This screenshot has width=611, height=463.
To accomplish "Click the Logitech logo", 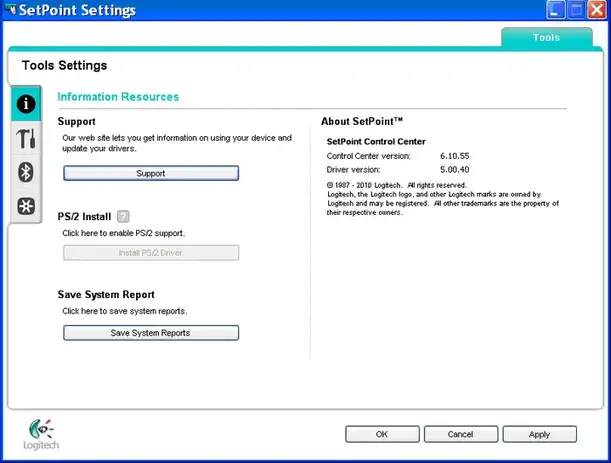I will 41,435.
